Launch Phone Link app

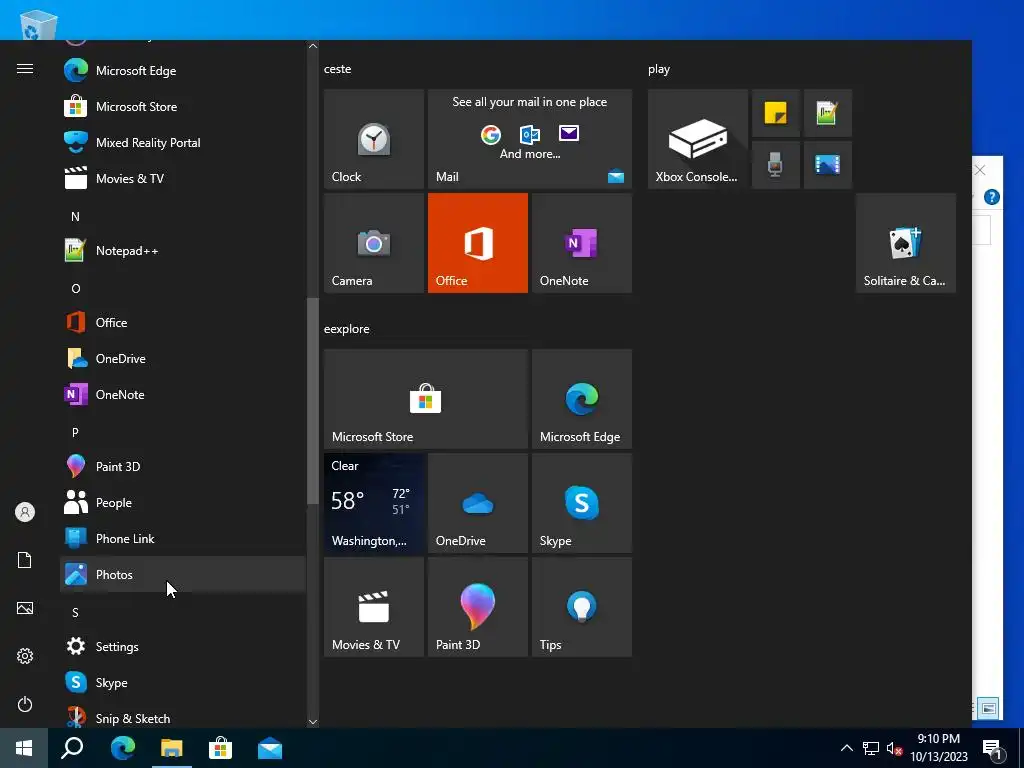183,539
